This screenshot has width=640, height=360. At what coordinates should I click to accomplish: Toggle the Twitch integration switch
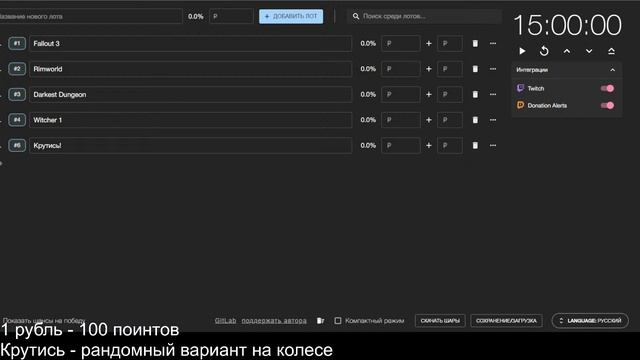(x=607, y=88)
